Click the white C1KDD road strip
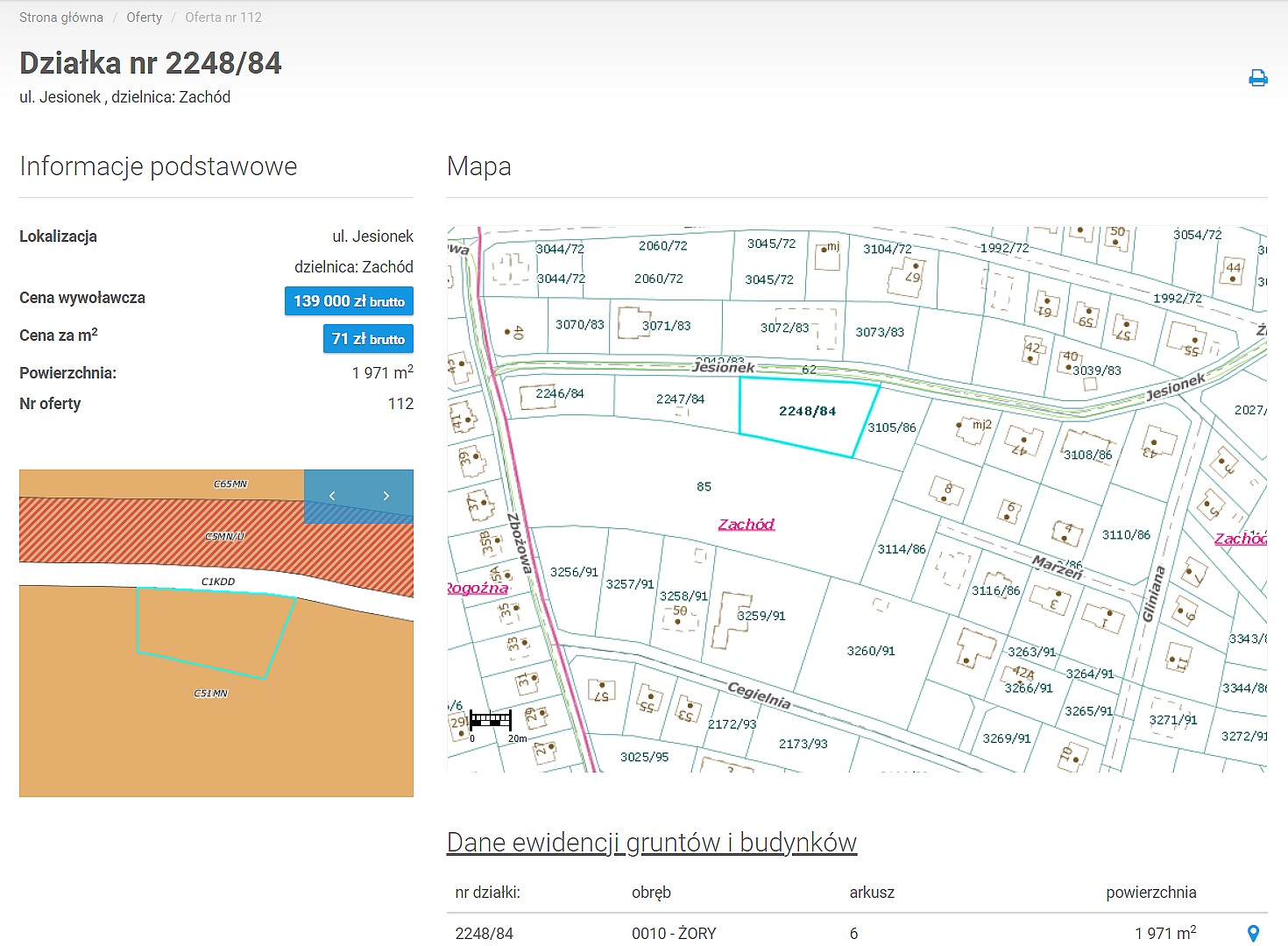The width and height of the screenshot is (1288, 946). pyautogui.click(x=218, y=582)
